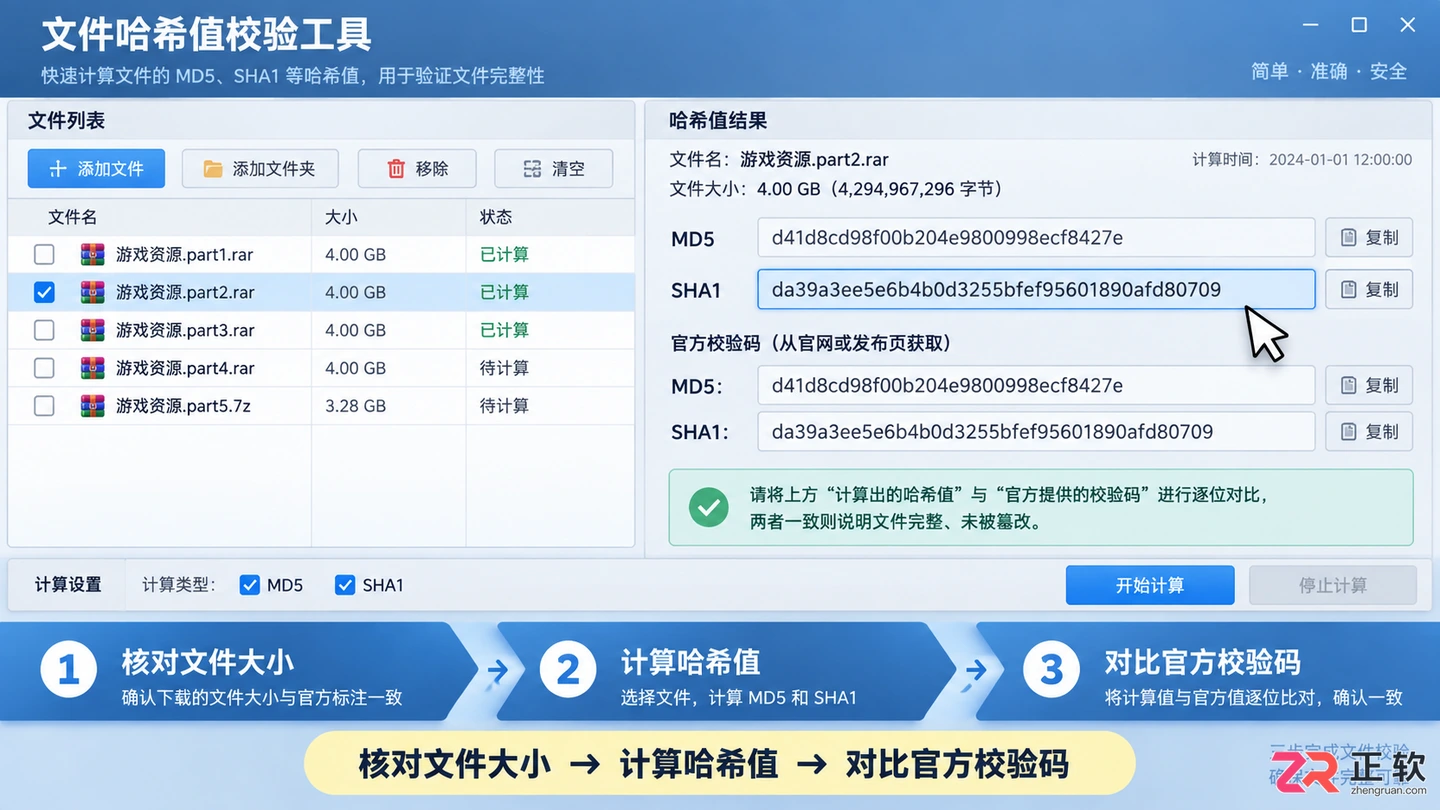The height and width of the screenshot is (810, 1440).
Task: Tick checkbox for 游戏资源.part1.rar
Action: pyautogui.click(x=44, y=255)
